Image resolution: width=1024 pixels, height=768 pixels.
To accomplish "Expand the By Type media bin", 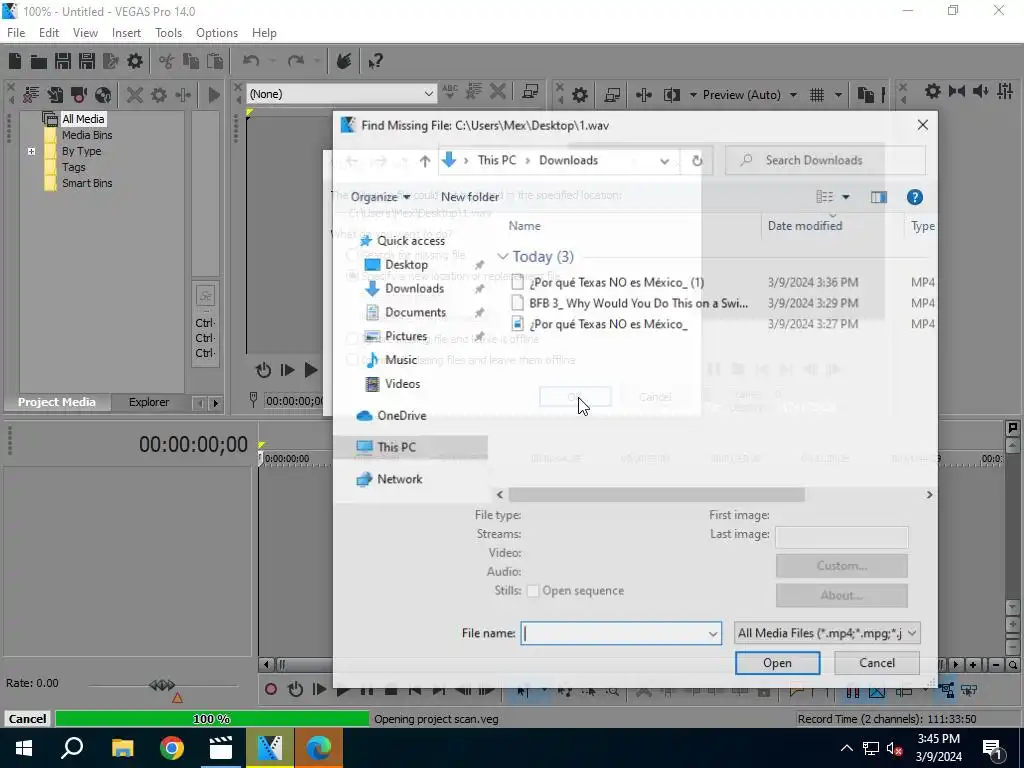I will (x=31, y=152).
